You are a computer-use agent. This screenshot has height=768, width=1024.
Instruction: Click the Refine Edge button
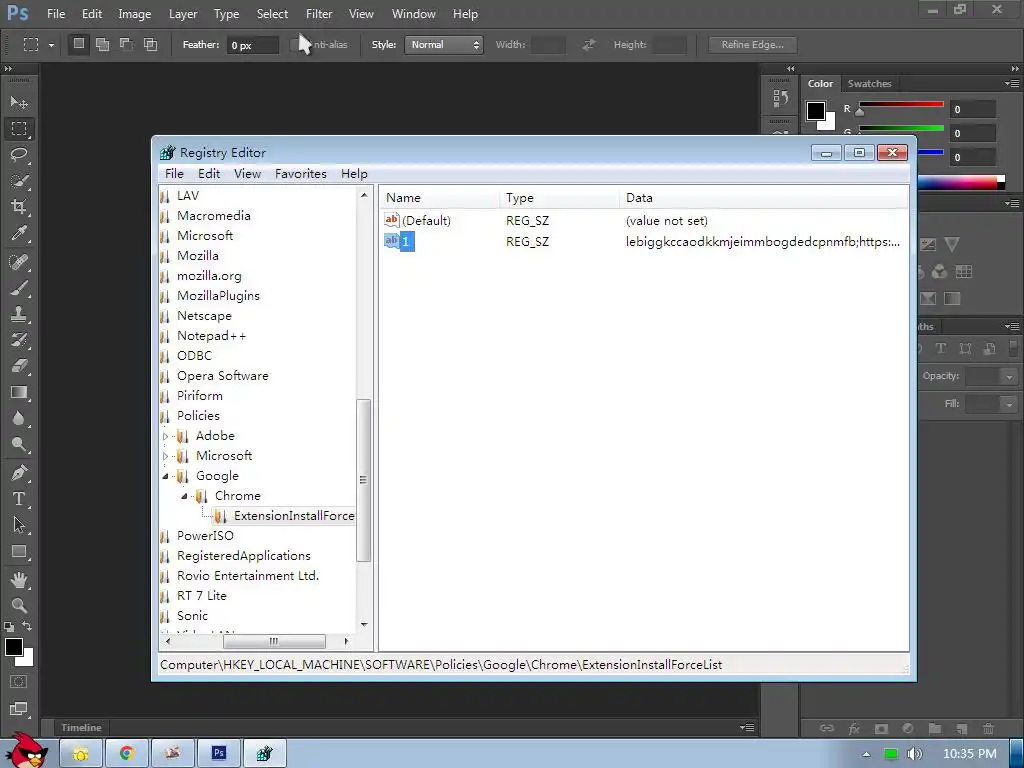click(752, 44)
